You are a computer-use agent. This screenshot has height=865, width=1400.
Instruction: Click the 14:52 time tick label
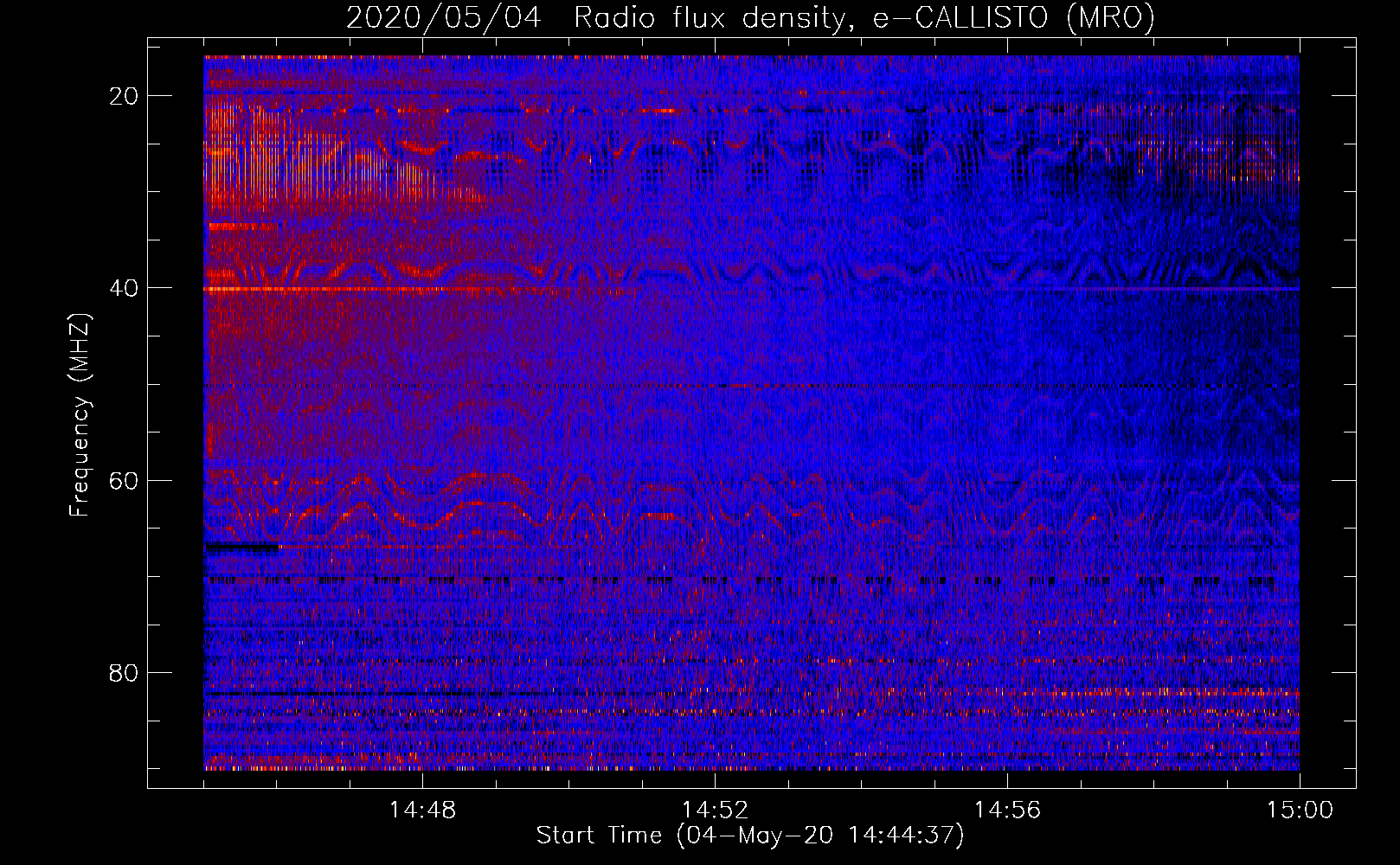[x=715, y=811]
